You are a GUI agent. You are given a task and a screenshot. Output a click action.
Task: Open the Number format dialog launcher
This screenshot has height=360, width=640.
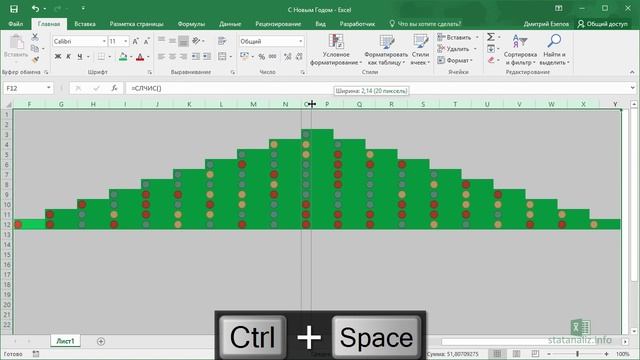[x=302, y=72]
